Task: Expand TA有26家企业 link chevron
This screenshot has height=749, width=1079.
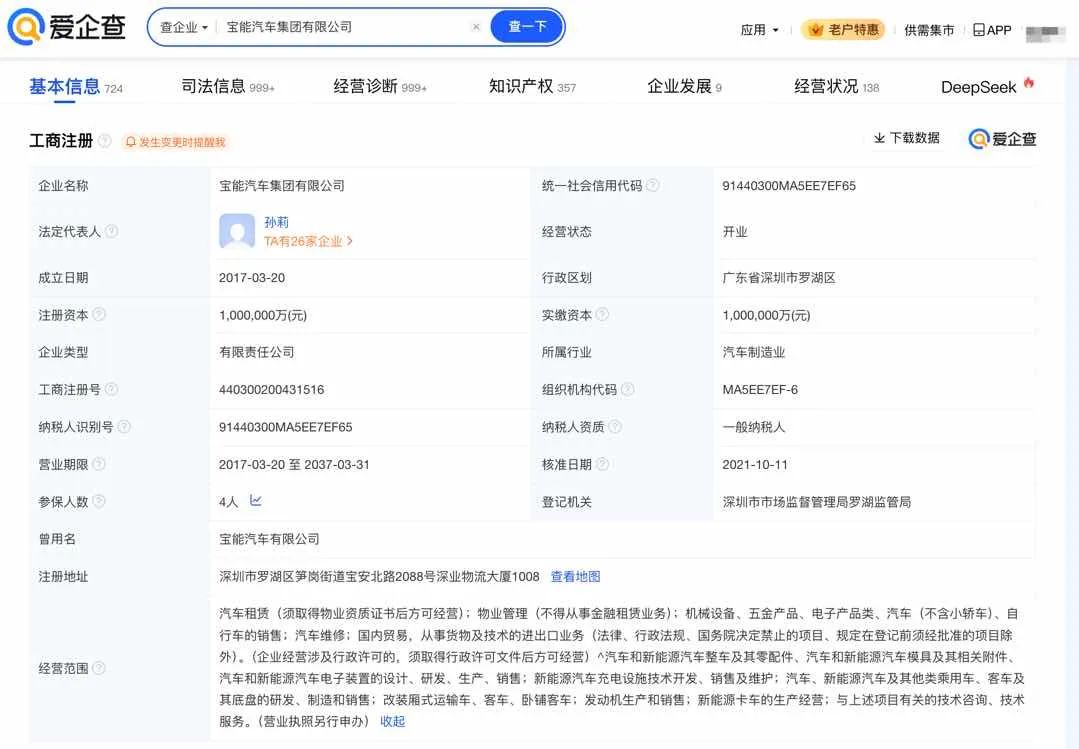Action: [350, 241]
